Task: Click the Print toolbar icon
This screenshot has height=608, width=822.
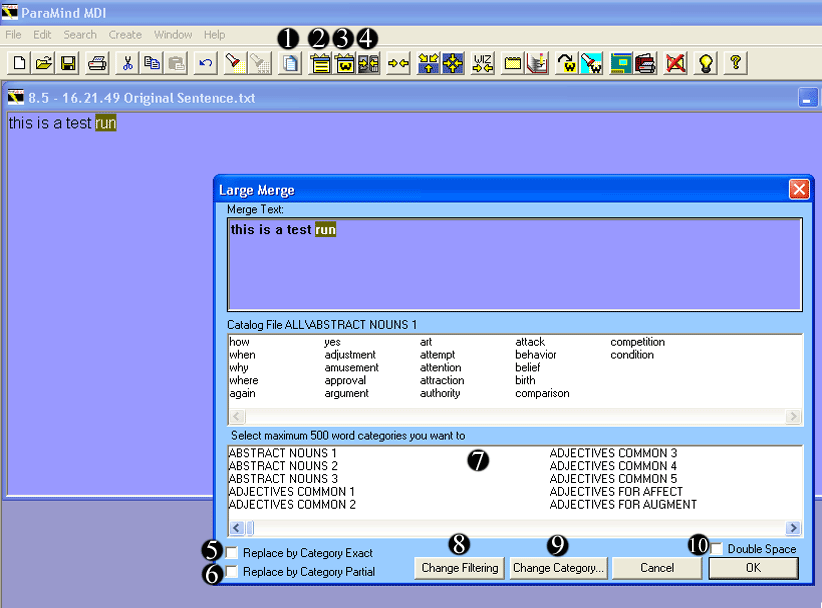Action: tap(97, 63)
